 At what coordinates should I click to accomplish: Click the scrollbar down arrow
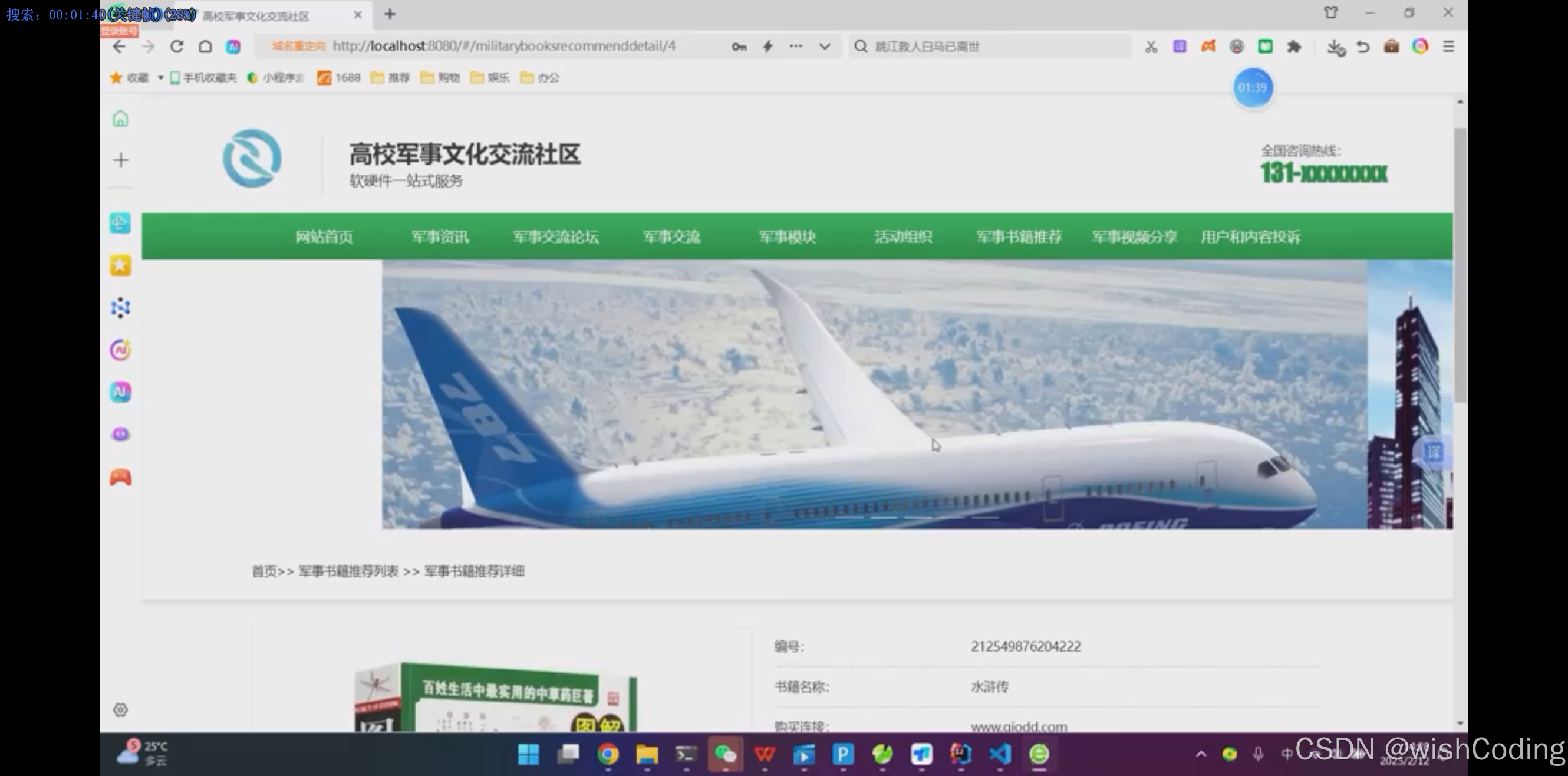1460,723
